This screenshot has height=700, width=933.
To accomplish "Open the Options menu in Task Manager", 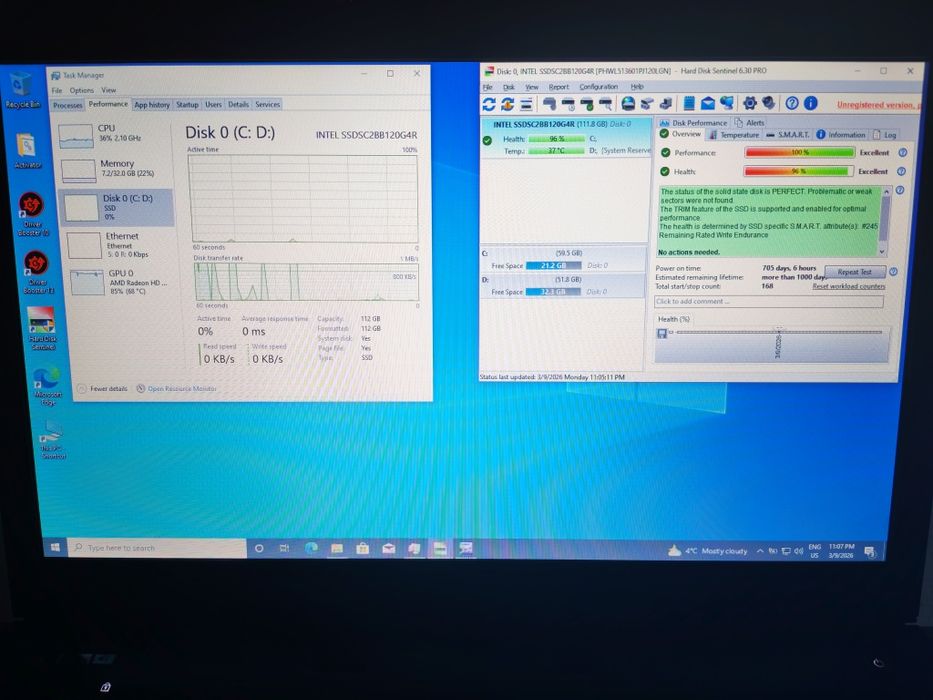I will tap(82, 90).
